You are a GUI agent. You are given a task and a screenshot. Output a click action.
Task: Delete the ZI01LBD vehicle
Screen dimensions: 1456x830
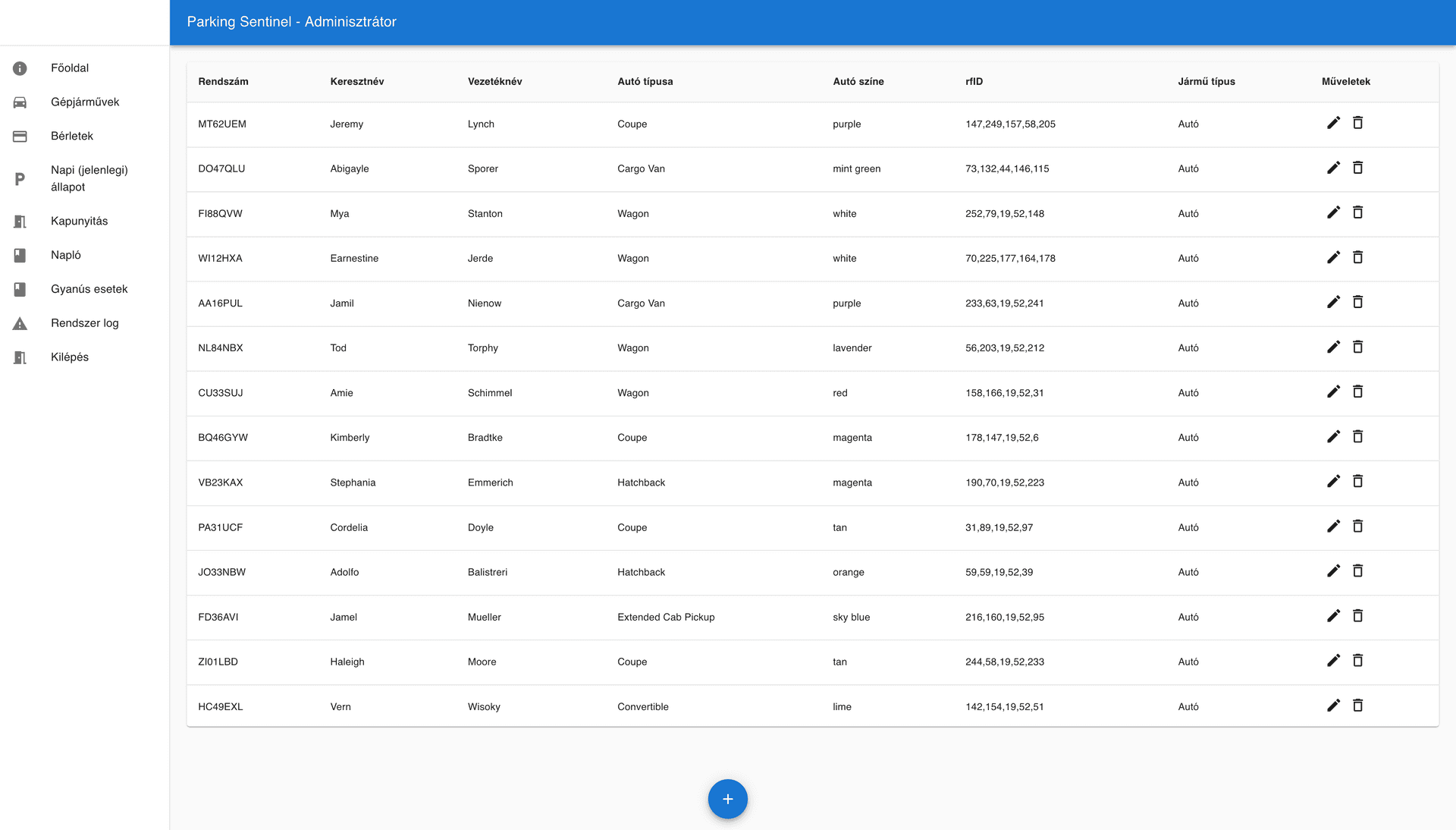click(1358, 660)
